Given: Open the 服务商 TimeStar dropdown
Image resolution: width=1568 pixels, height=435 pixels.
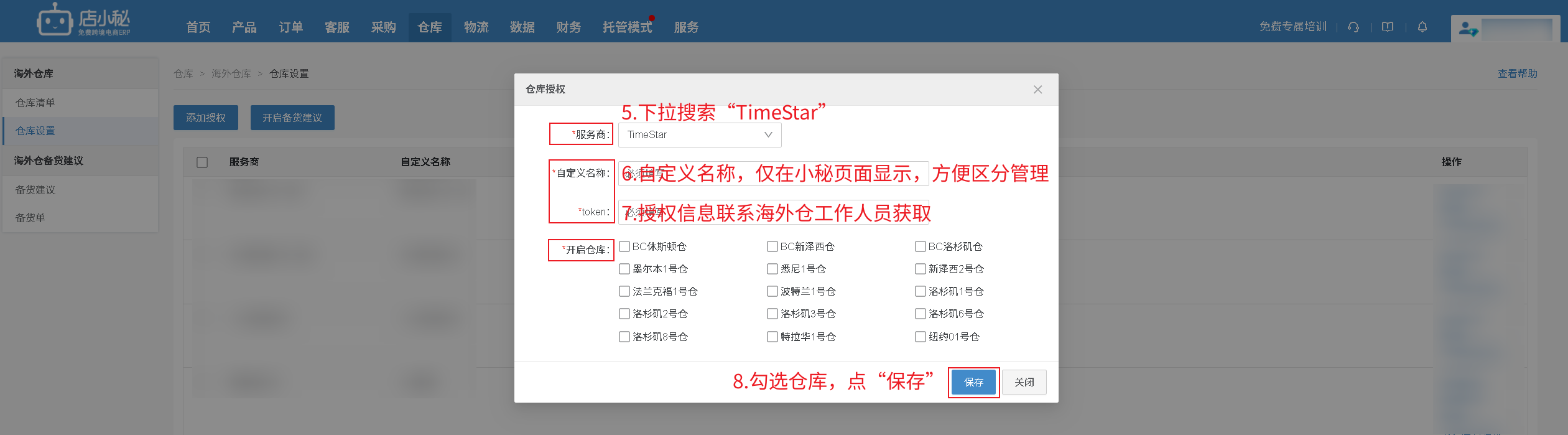Looking at the screenshot, I should point(700,135).
